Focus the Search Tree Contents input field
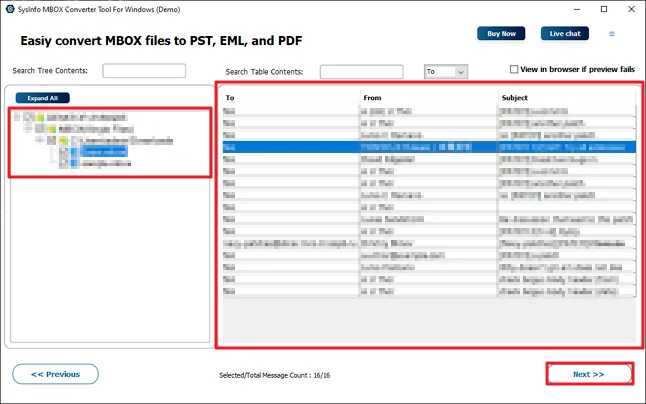646x404 pixels. click(x=144, y=71)
